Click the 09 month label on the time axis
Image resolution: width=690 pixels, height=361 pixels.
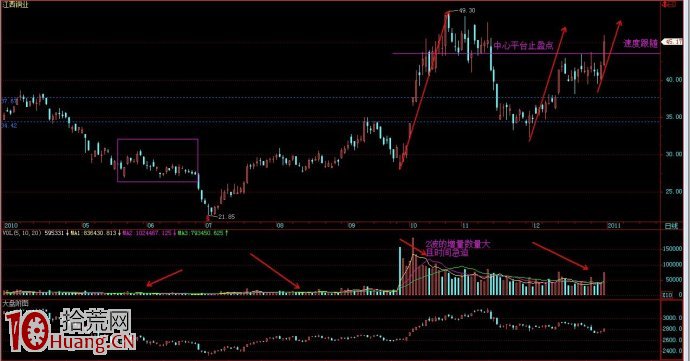coord(351,225)
